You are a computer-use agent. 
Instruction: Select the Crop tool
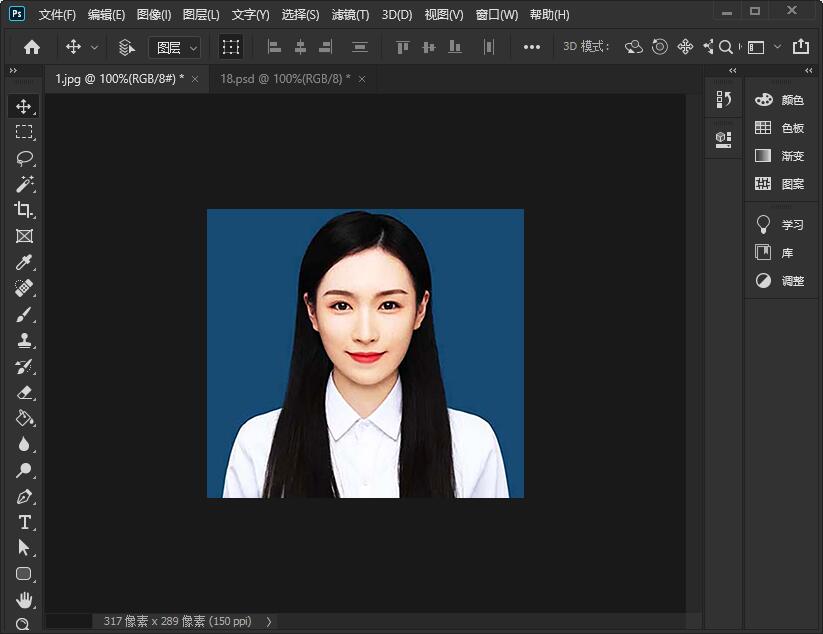(24, 210)
